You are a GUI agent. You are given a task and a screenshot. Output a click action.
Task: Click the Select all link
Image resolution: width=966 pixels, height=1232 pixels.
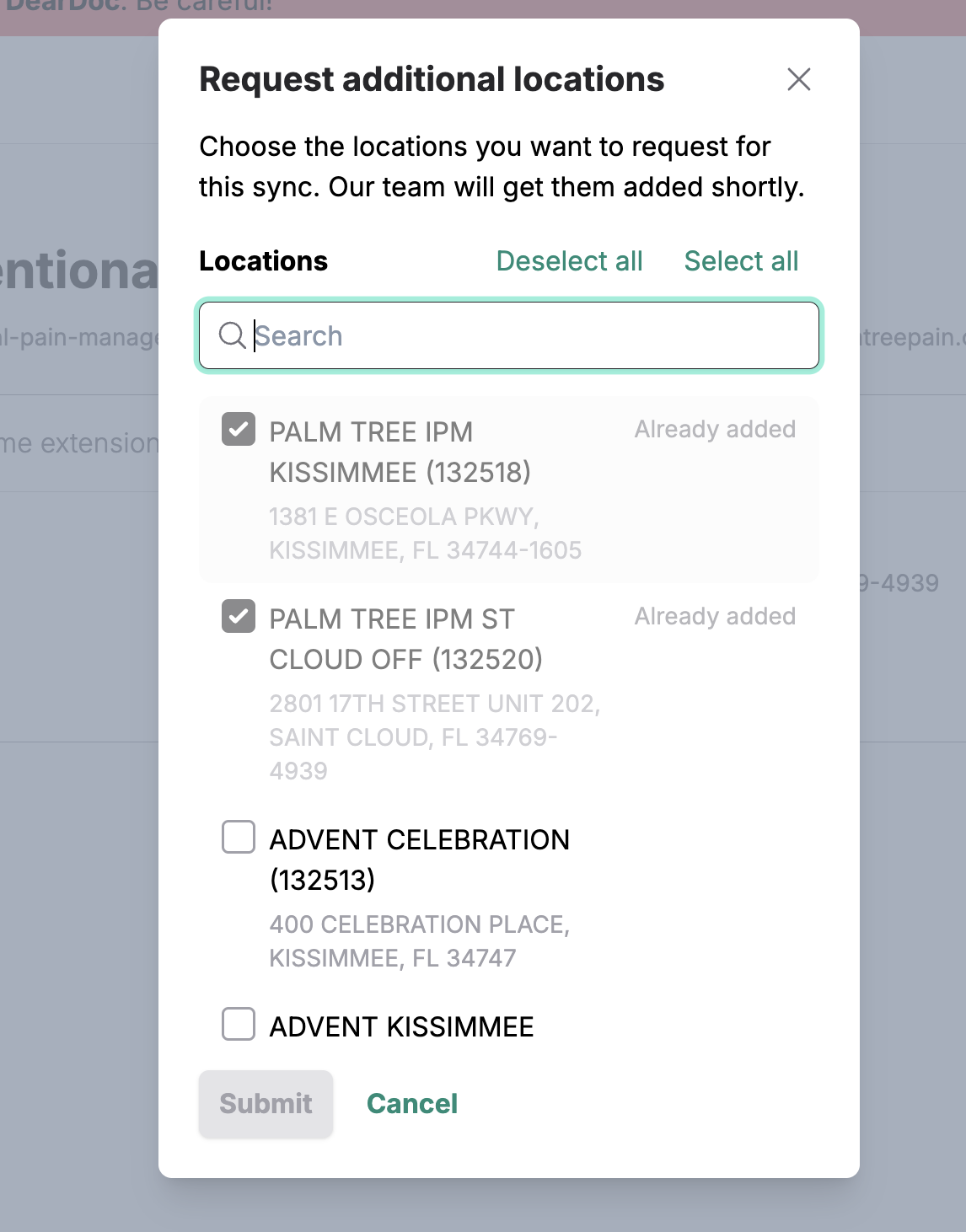click(741, 261)
